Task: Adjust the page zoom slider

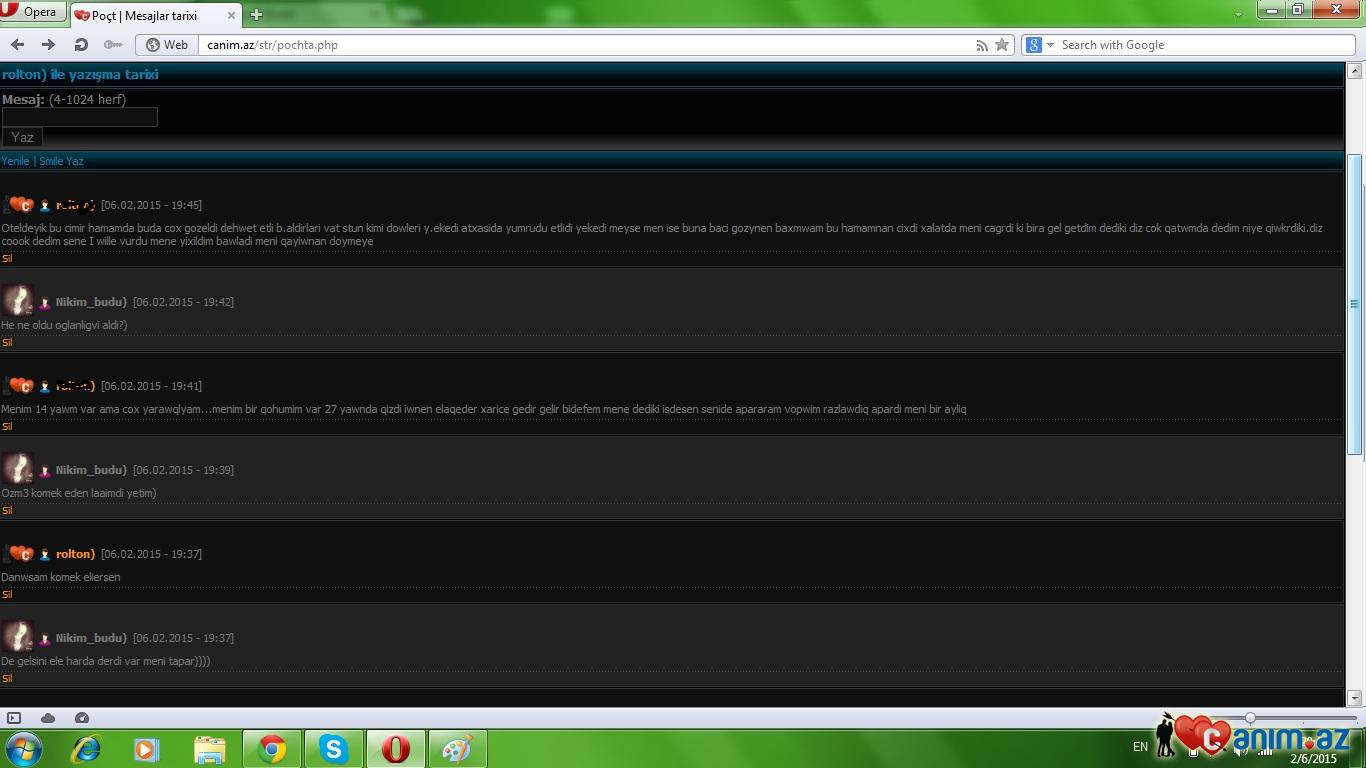Action: point(1250,718)
